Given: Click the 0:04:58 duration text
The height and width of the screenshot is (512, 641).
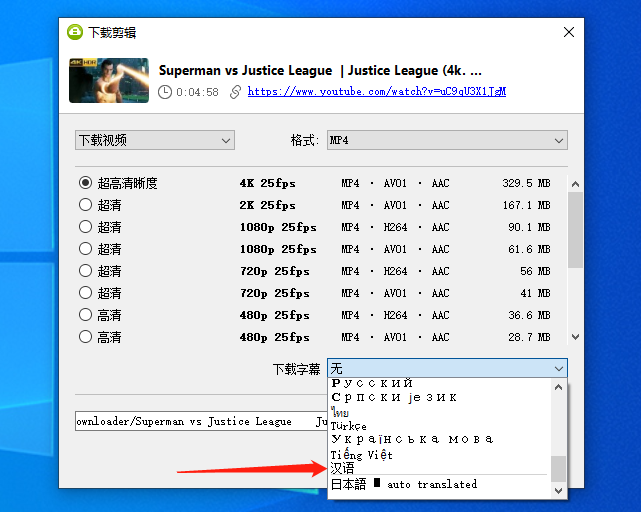Looking at the screenshot, I should [197, 92].
